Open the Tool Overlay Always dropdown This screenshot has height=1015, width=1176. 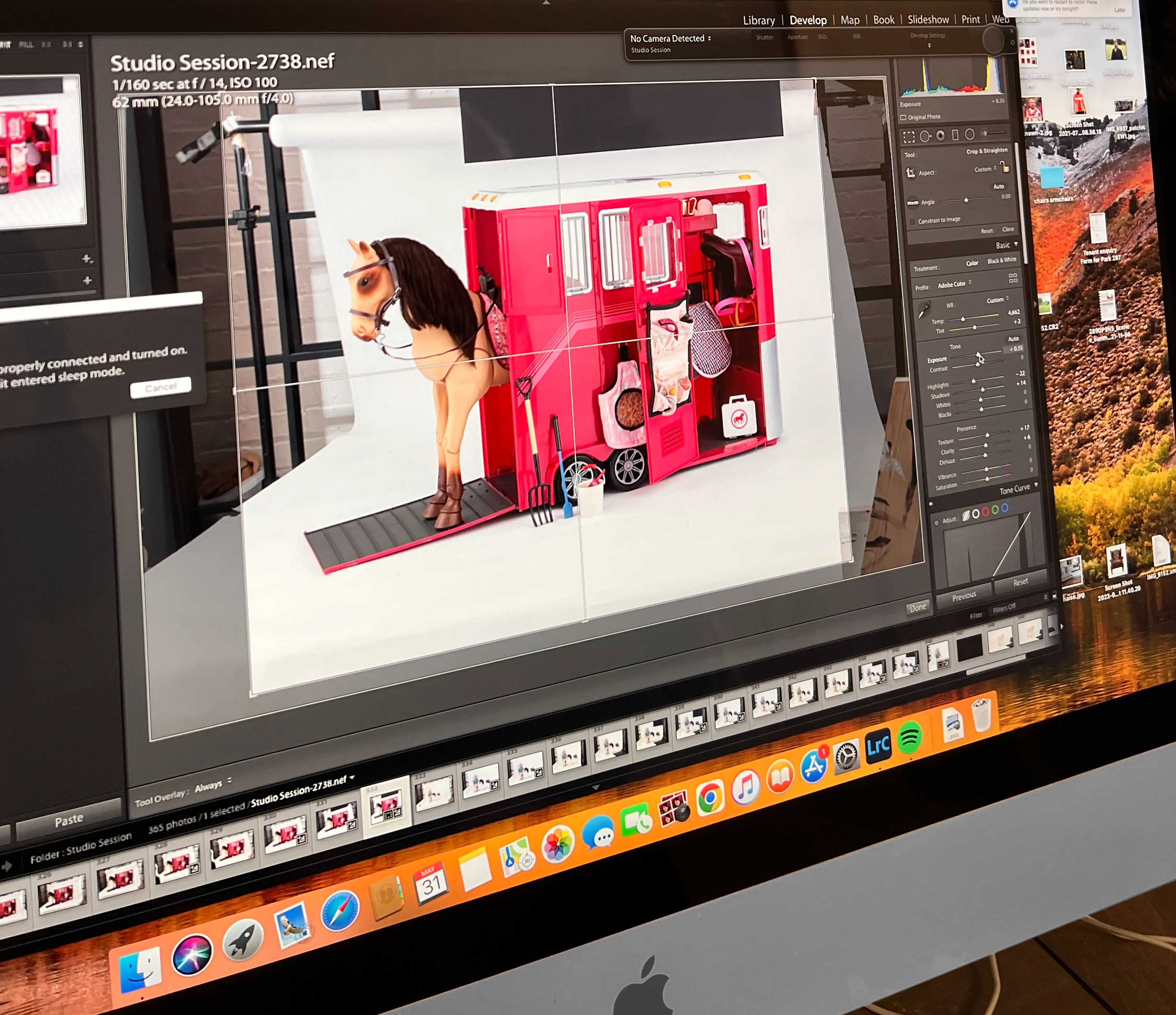coord(213,785)
